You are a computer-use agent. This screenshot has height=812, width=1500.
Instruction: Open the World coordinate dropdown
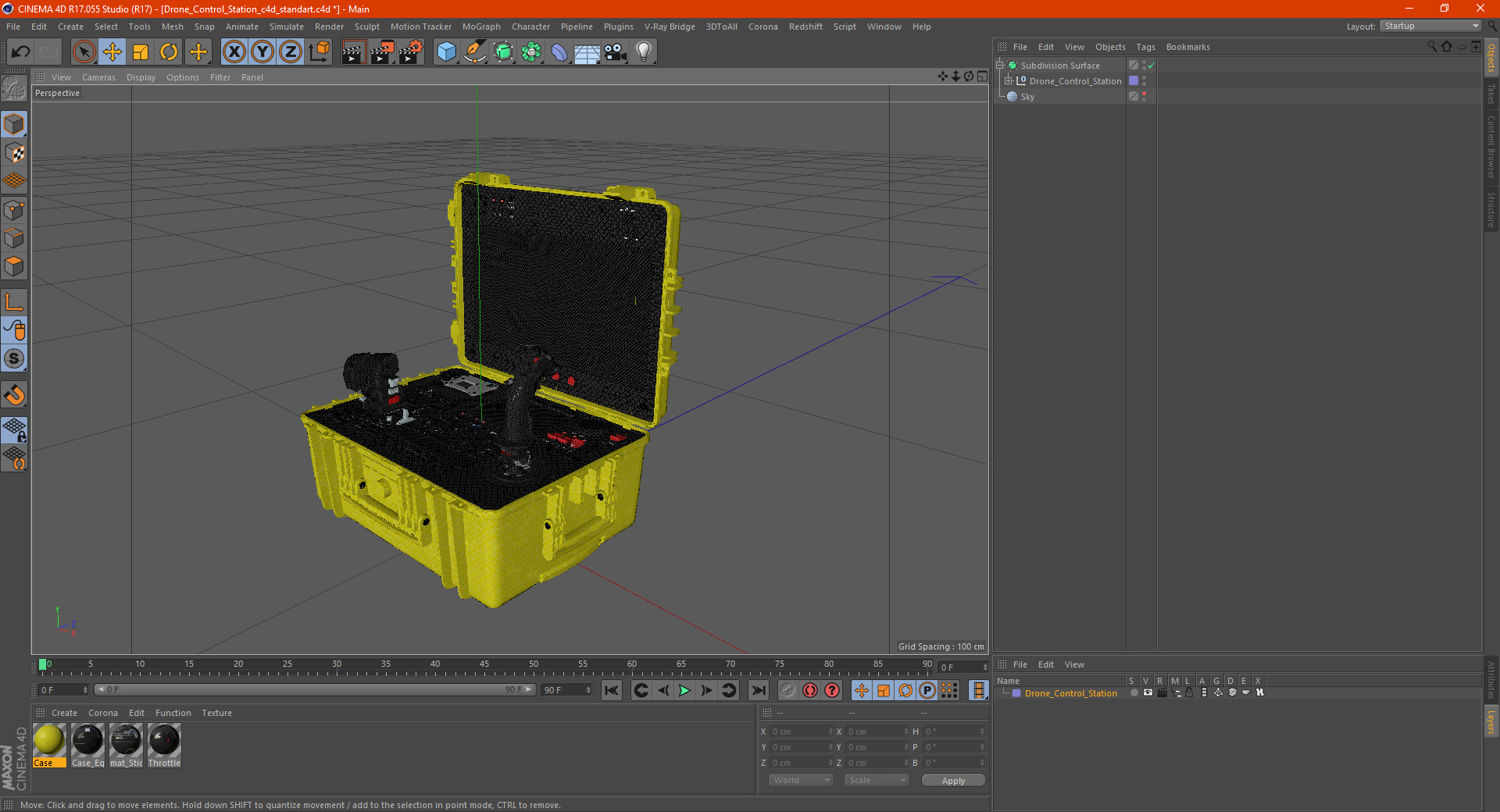pyautogui.click(x=801, y=780)
